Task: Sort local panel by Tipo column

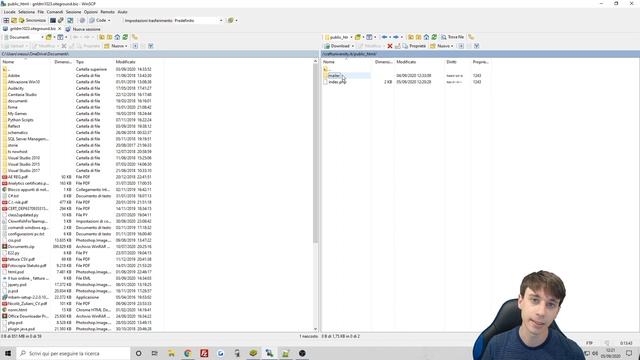Action: tap(80, 62)
